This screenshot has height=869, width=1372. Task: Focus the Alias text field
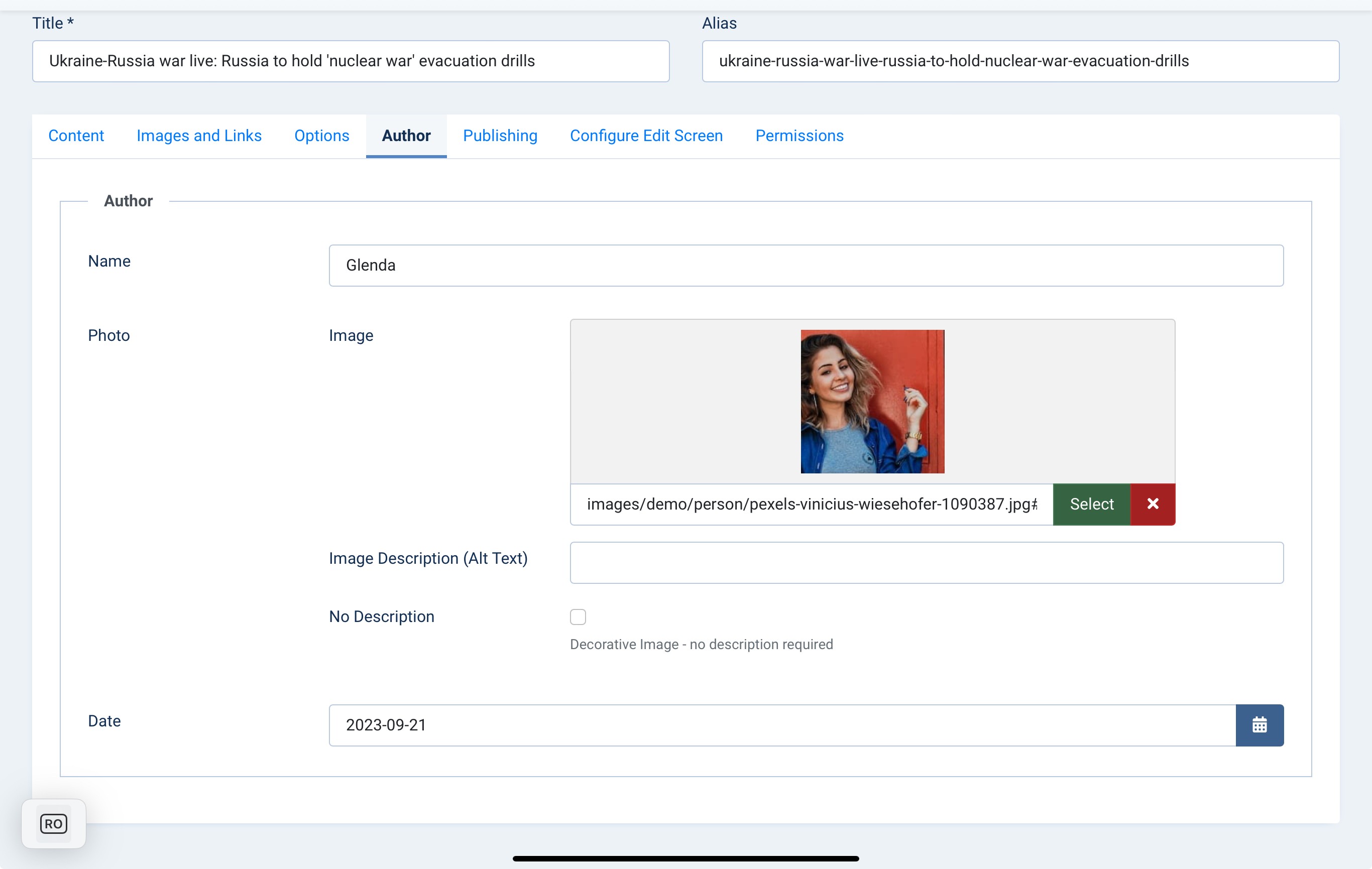pyautogui.click(x=1020, y=61)
